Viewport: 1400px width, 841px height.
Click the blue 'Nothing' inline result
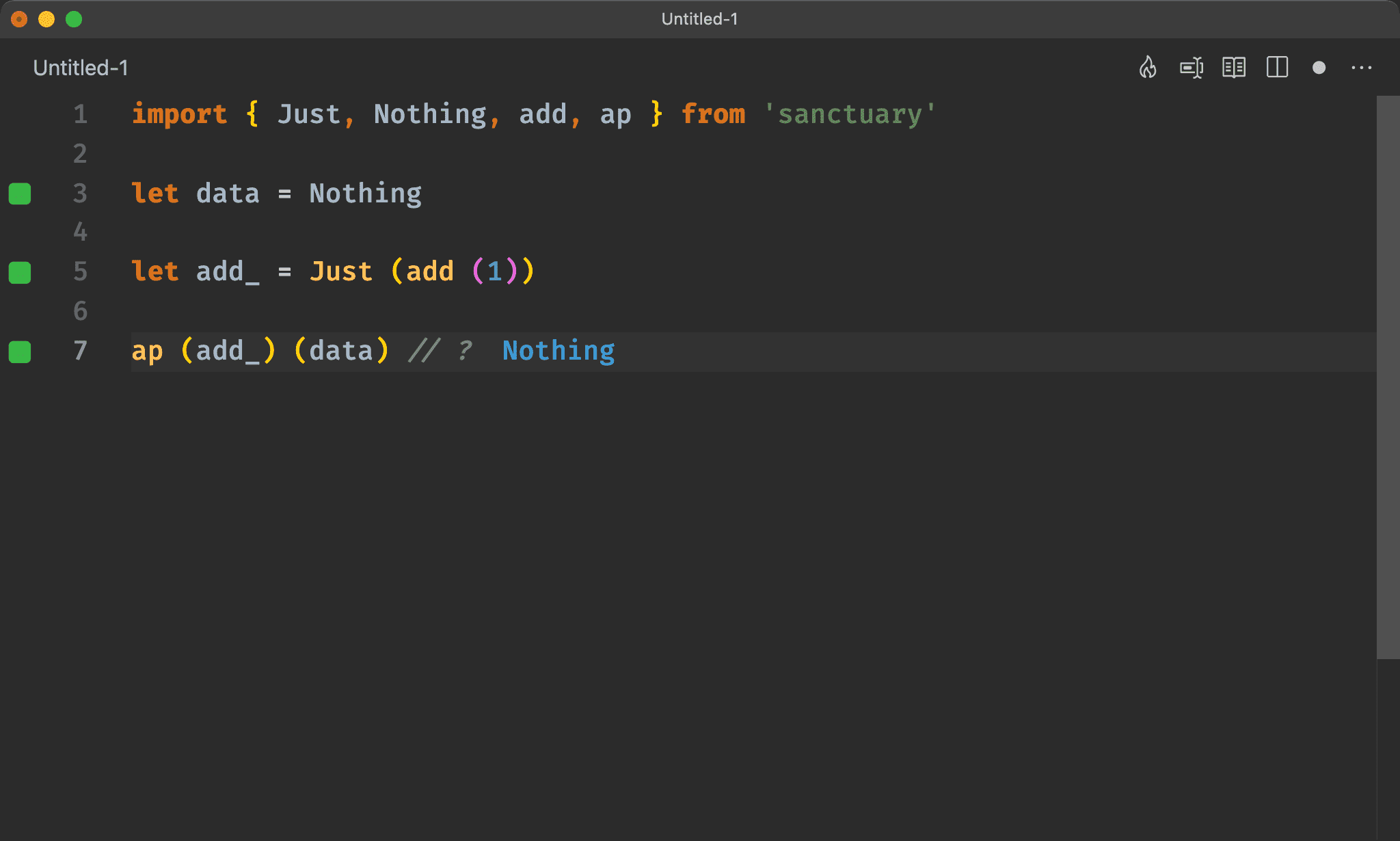[558, 351]
